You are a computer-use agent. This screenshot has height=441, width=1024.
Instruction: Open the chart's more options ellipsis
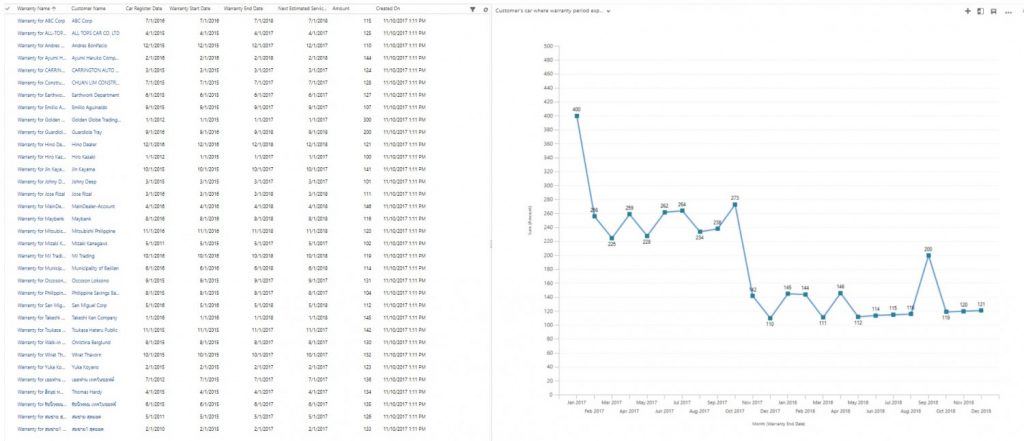(x=1007, y=10)
